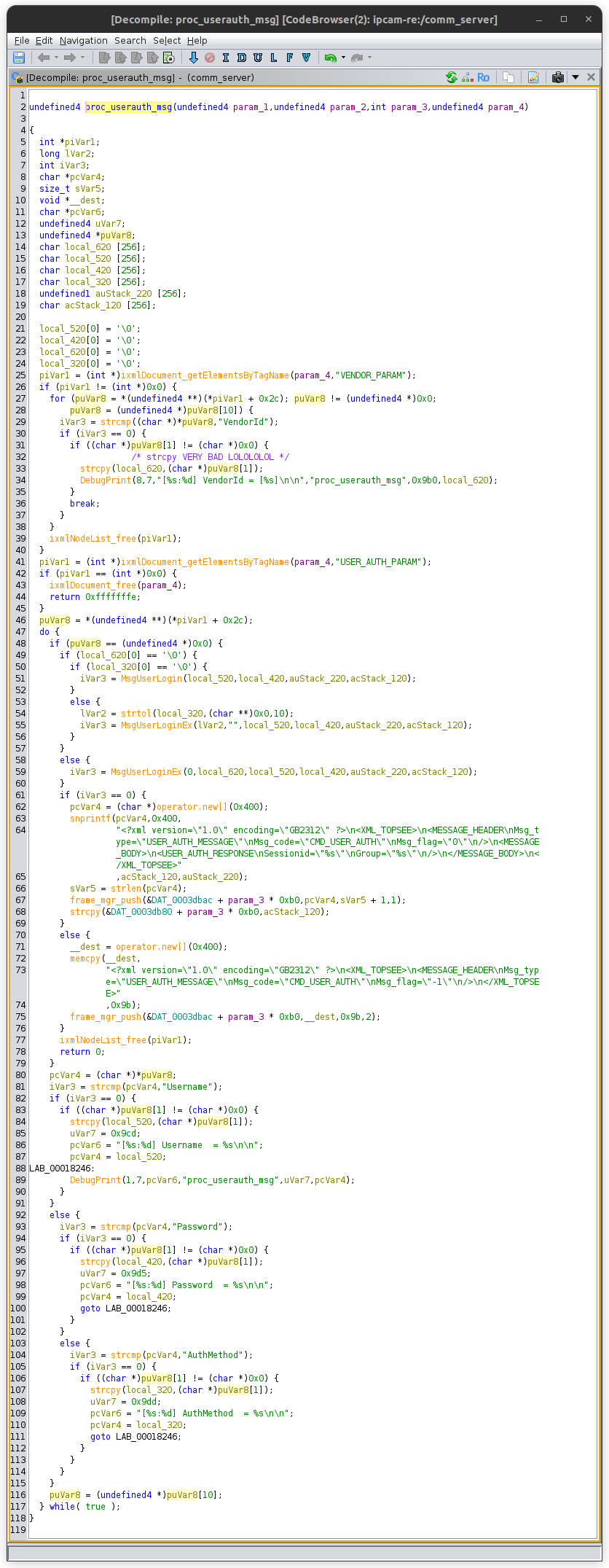
Task: Open the Edit menu
Action: (44, 41)
